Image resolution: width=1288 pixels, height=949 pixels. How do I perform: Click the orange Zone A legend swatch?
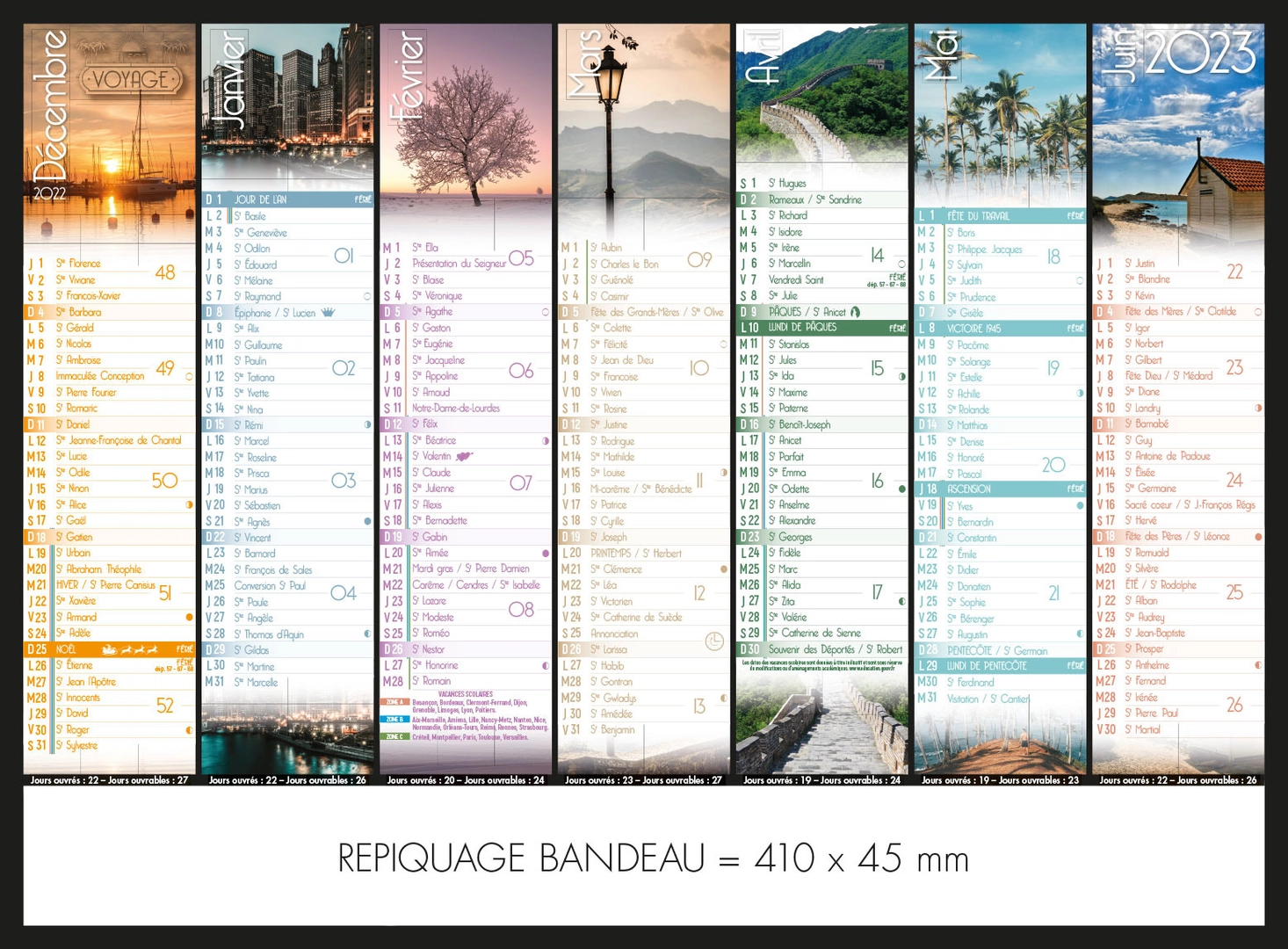point(394,702)
